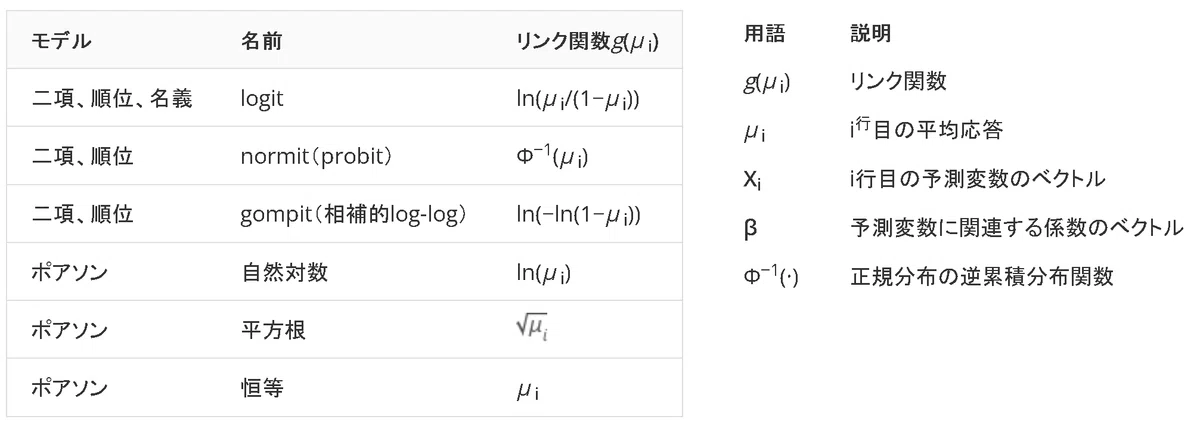Click the 用語 header in glossary
This screenshot has width=1200, height=439.
[x=765, y=33]
